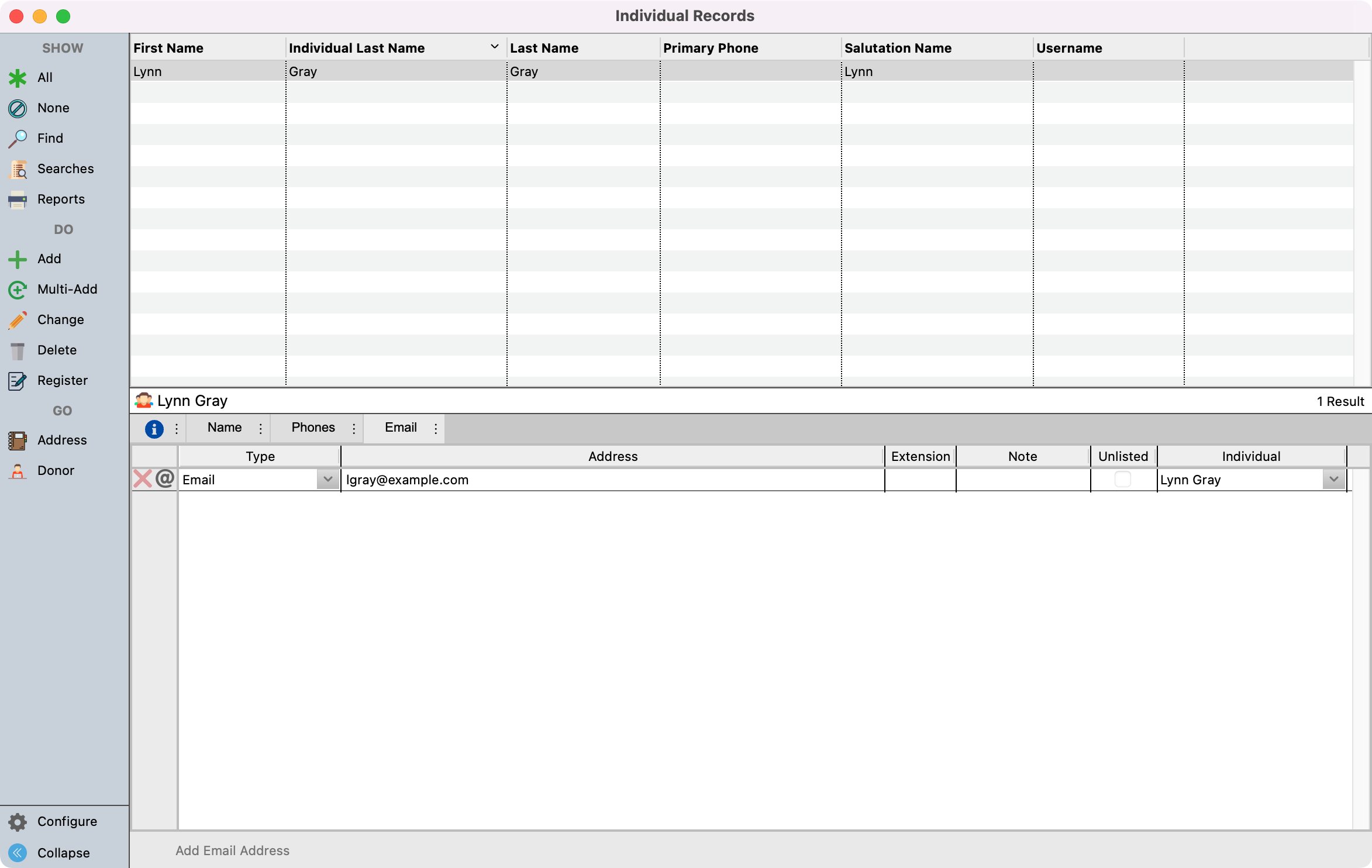Viewport: 1372px width, 868px height.
Task: Click the Change pencil icon
Action: pyautogui.click(x=18, y=320)
